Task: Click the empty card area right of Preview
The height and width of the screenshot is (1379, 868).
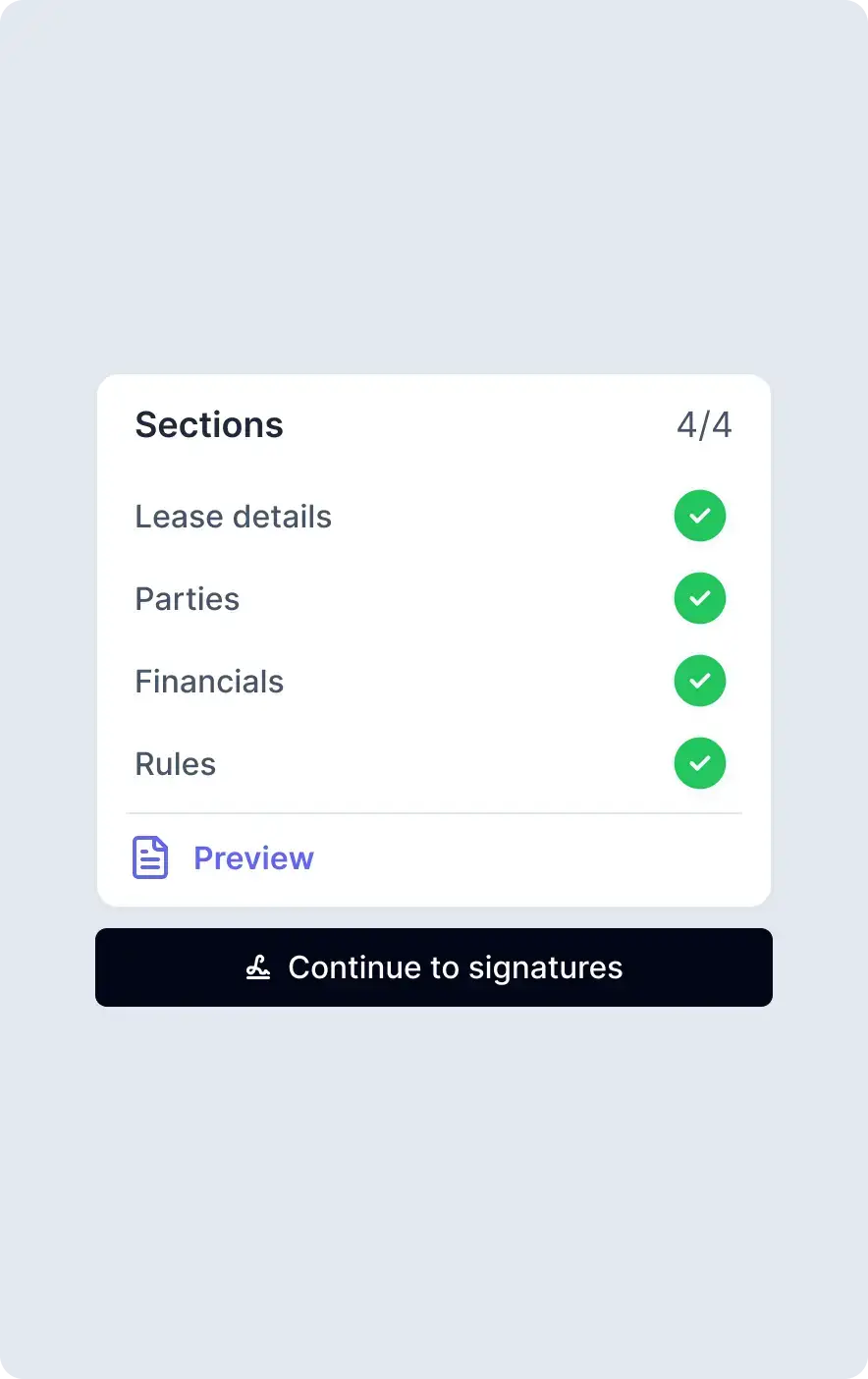Action: point(540,858)
